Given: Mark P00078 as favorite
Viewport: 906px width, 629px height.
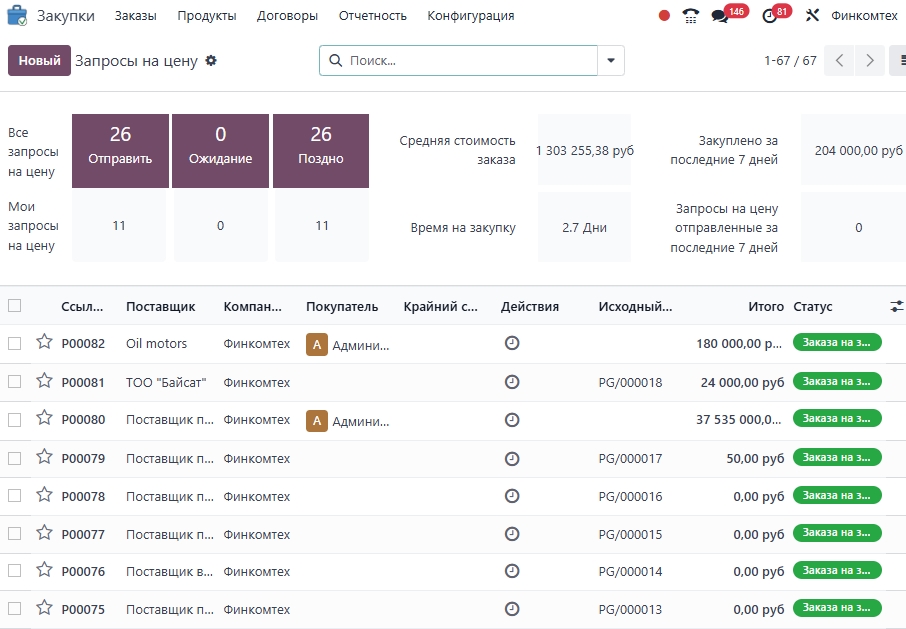Looking at the screenshot, I should [x=44, y=495].
